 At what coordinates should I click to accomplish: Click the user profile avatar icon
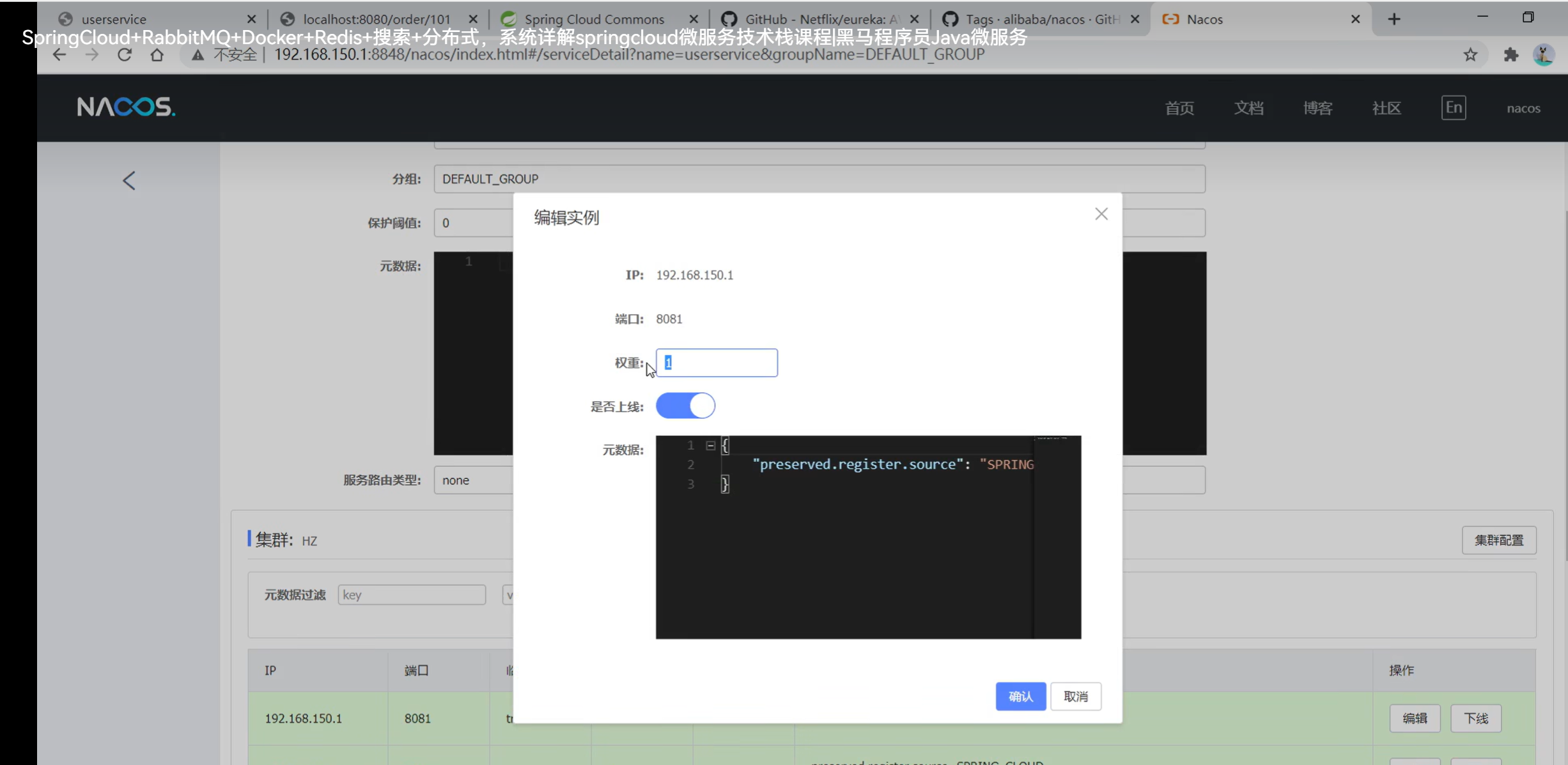coord(1544,55)
